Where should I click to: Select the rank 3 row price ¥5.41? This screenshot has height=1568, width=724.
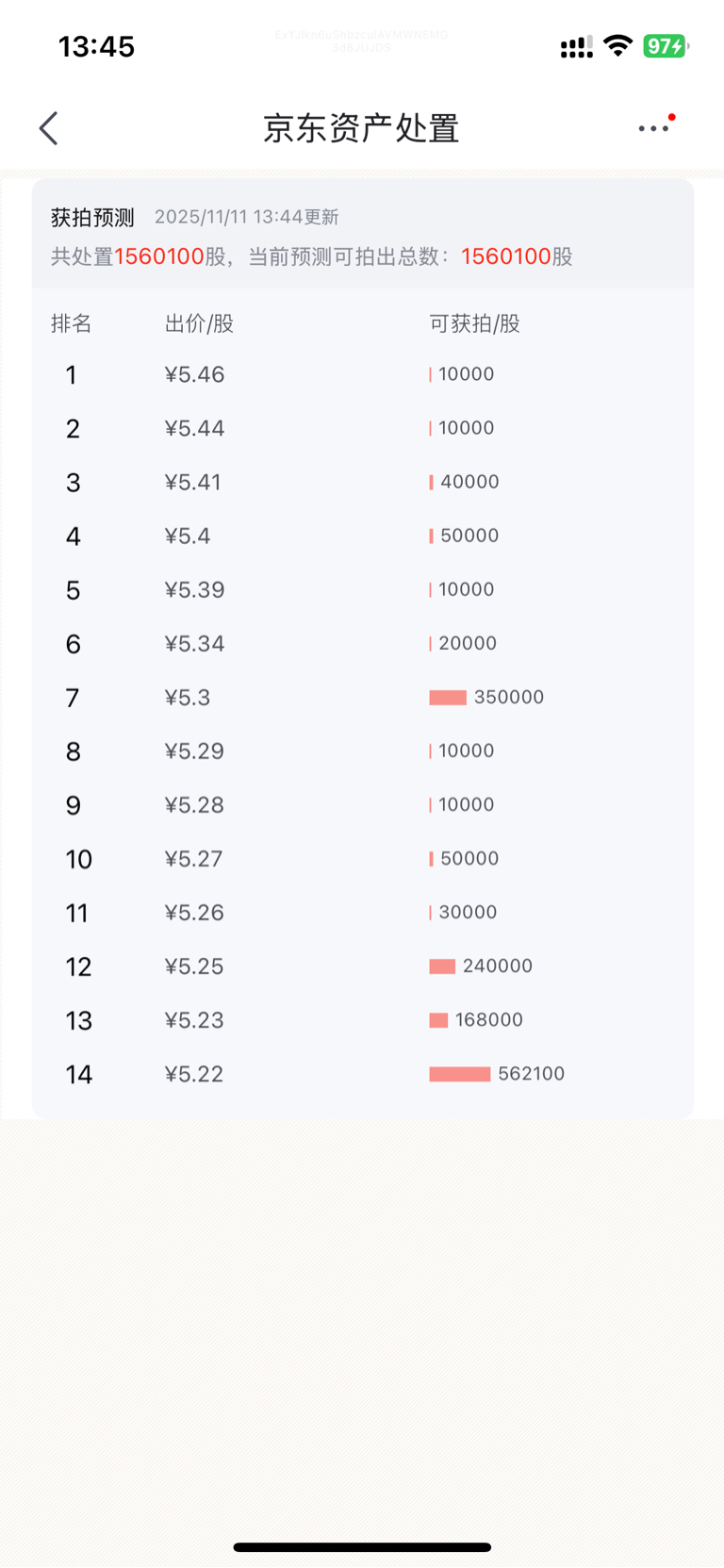(x=193, y=483)
